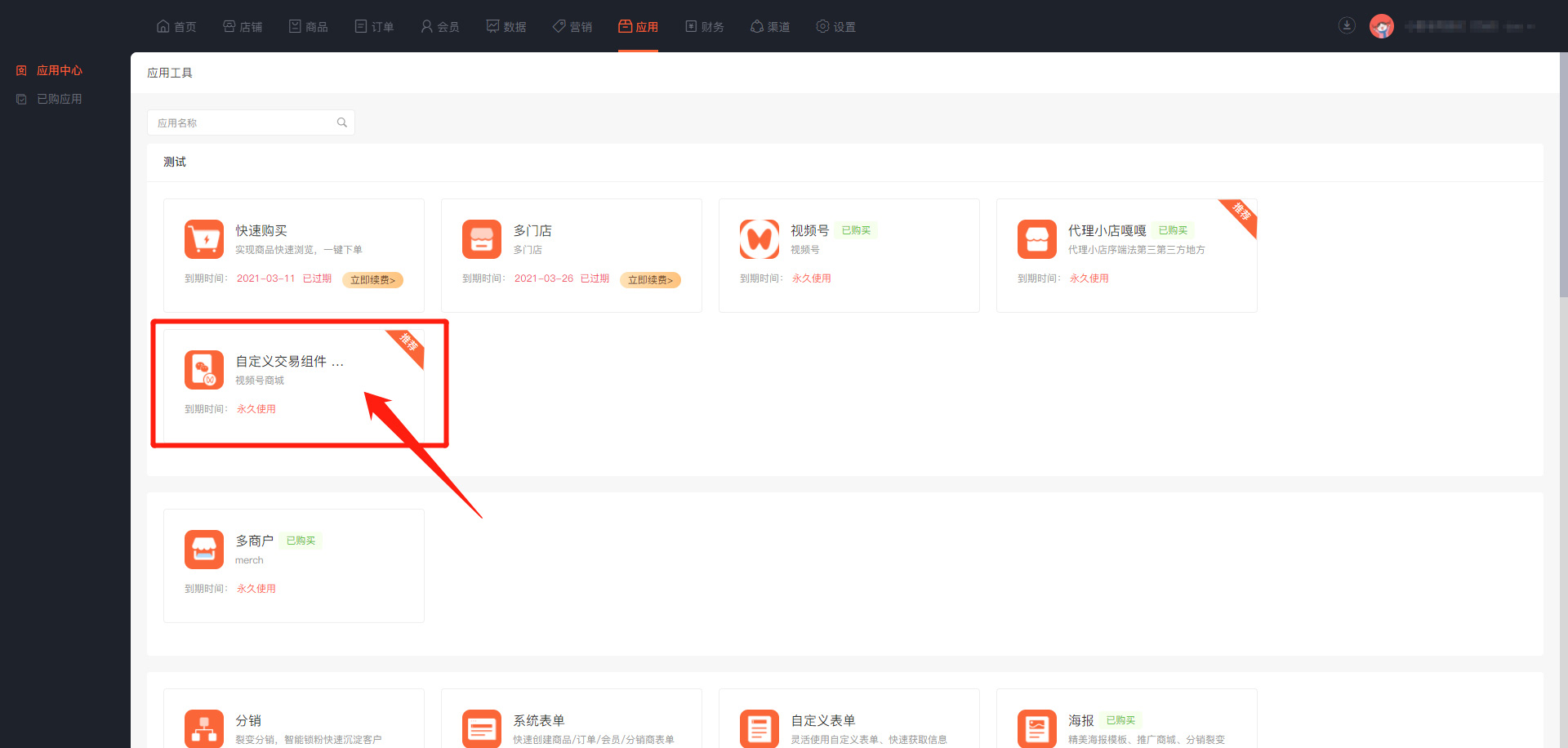This screenshot has height=748, width=1568.
Task: Select 应用中心 in the sidebar
Action: (59, 70)
